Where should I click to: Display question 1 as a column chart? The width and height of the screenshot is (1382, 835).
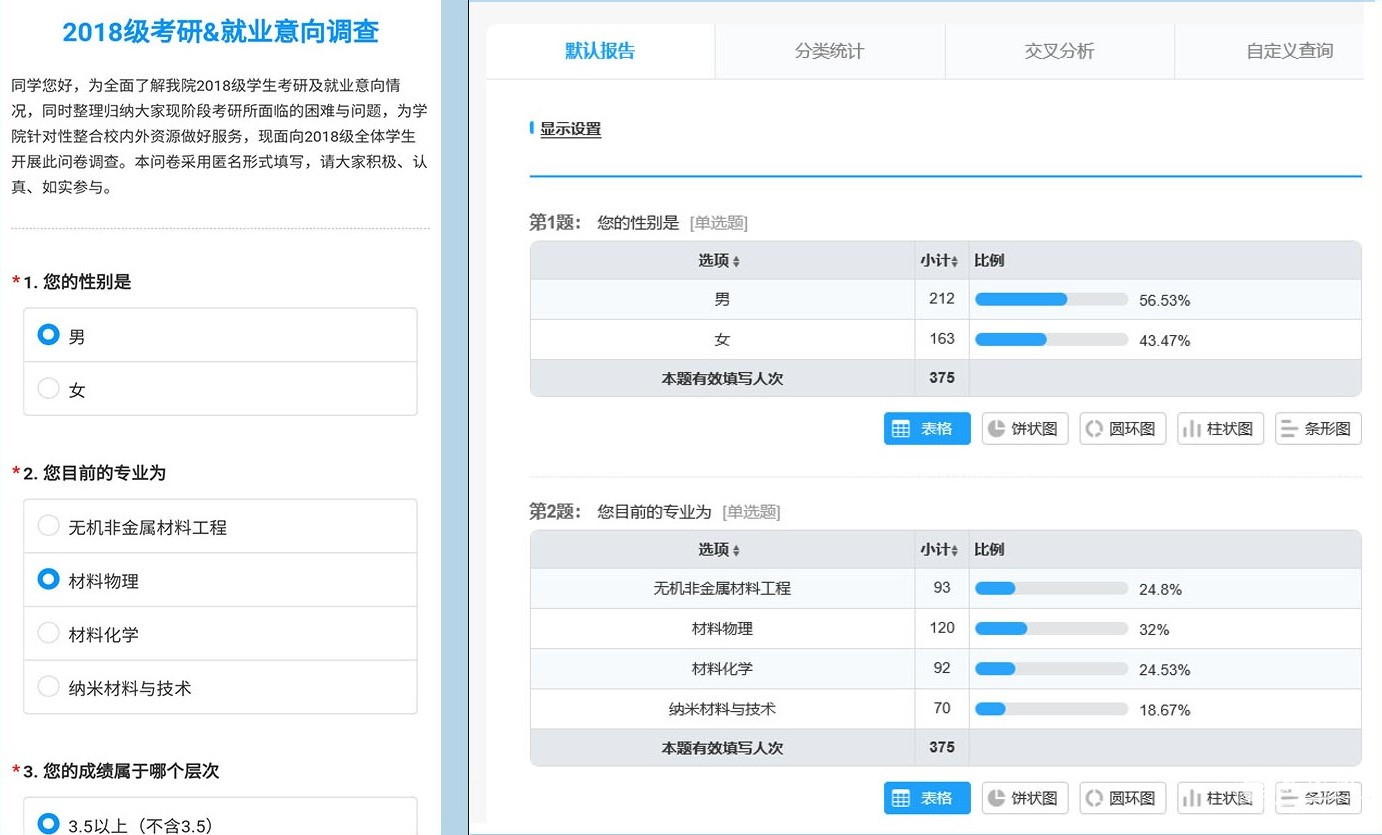pyautogui.click(x=1220, y=429)
